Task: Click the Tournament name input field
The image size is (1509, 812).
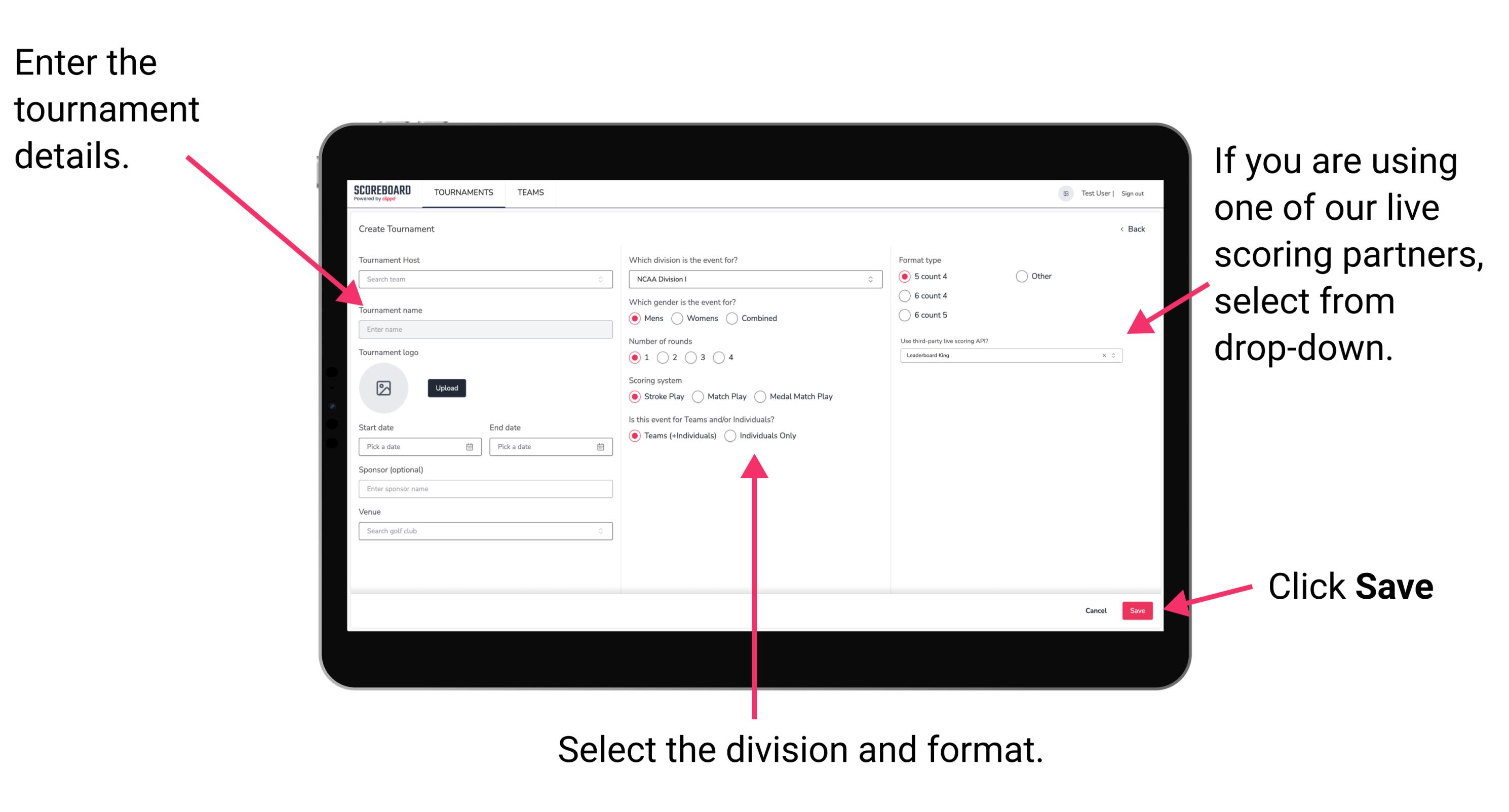Action: click(x=485, y=330)
